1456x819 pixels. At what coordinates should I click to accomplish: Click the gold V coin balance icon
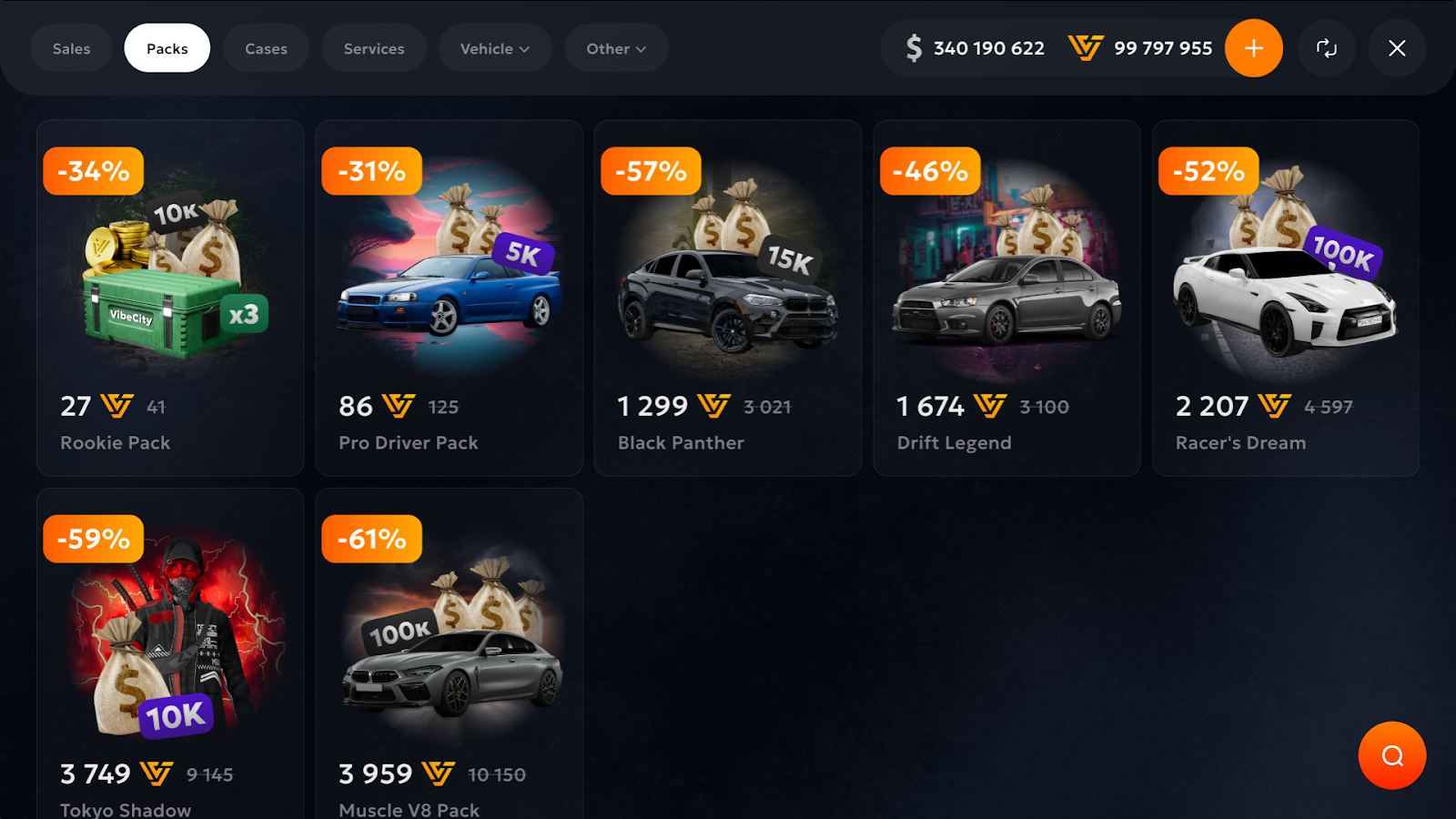point(1085,47)
